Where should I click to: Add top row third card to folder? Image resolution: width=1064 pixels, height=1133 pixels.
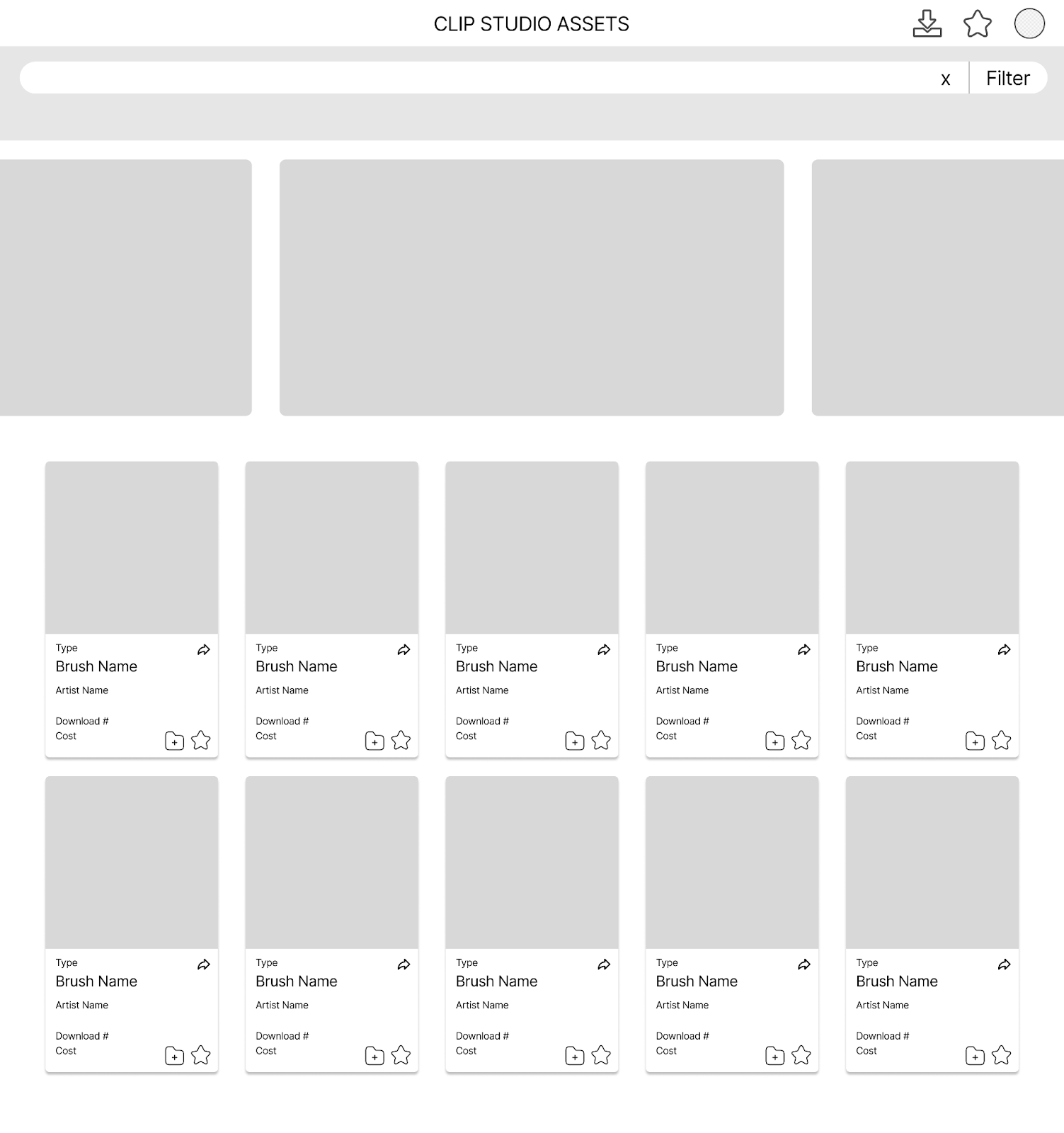(x=575, y=741)
